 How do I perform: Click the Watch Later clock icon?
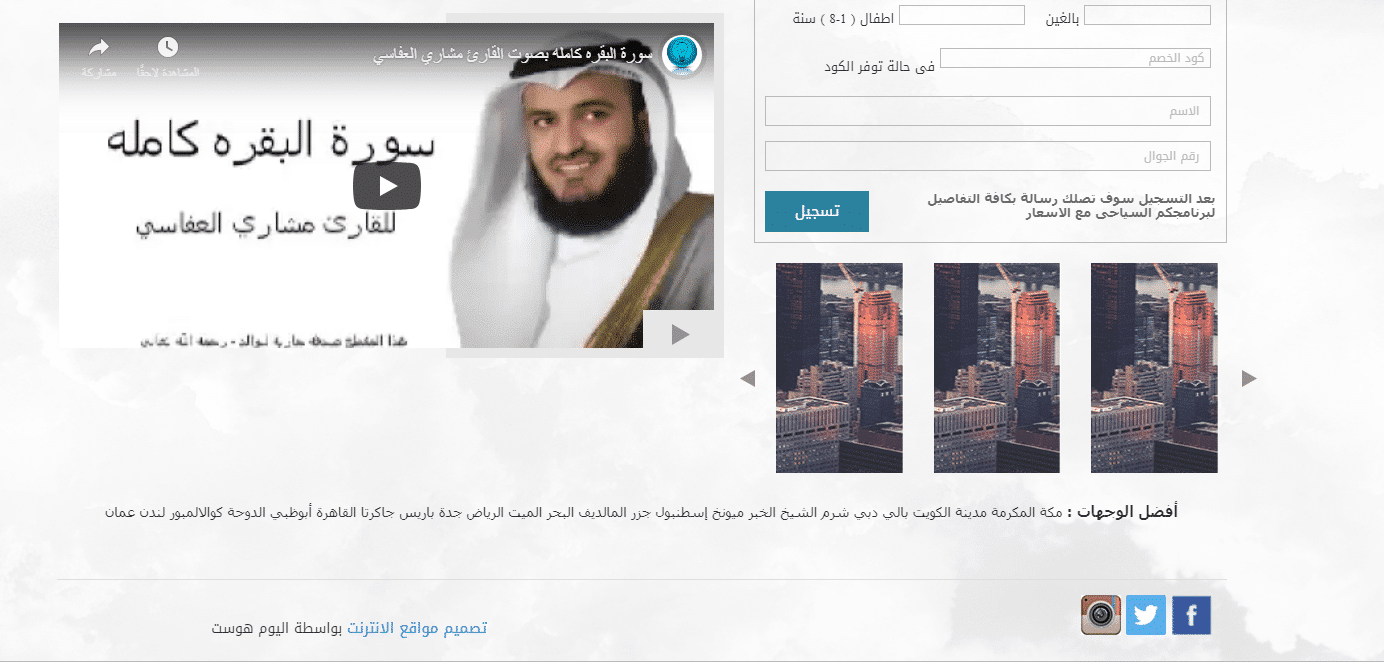[x=168, y=47]
